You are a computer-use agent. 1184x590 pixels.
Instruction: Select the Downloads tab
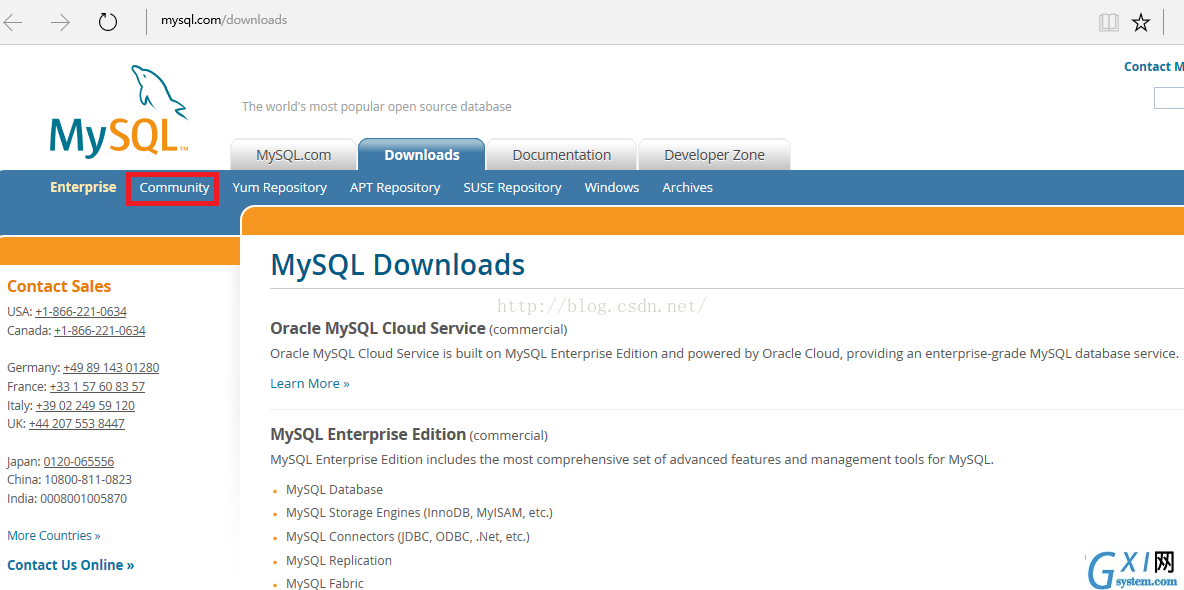click(421, 155)
